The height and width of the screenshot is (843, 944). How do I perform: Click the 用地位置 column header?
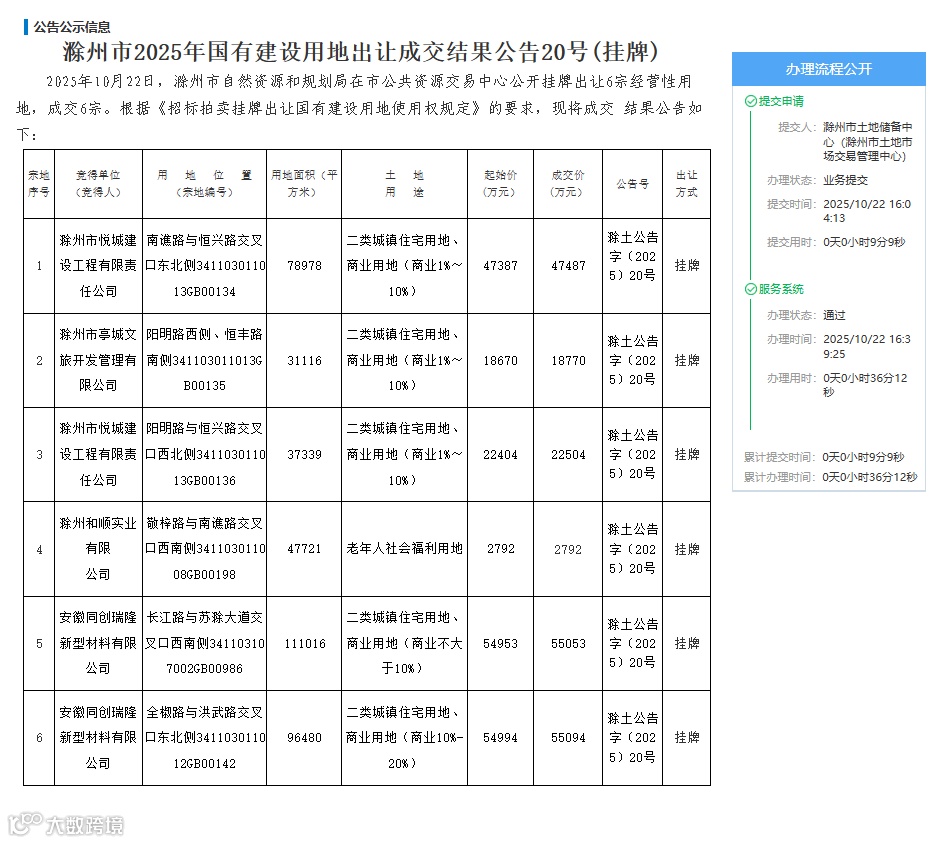(204, 184)
